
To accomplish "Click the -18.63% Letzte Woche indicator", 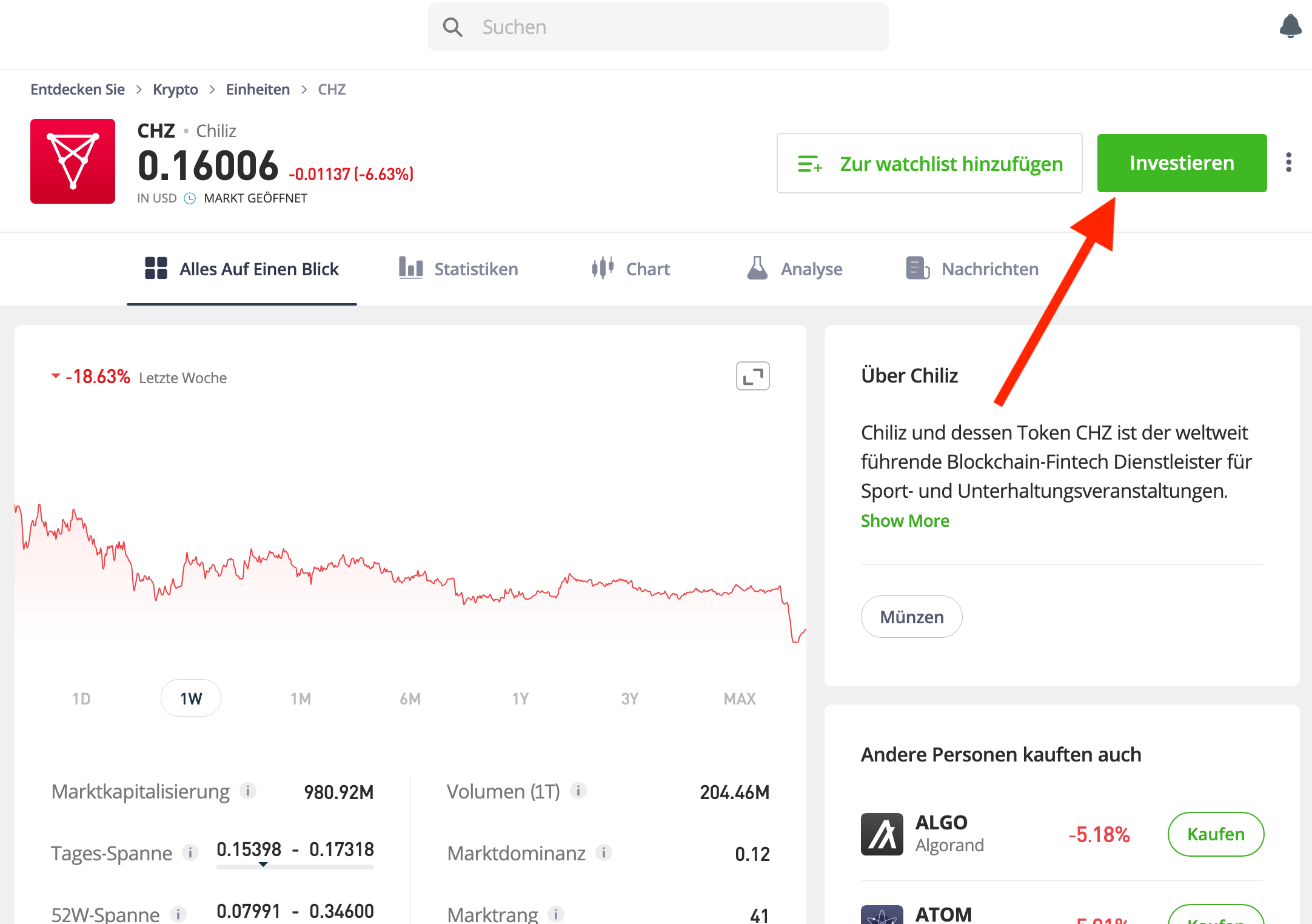I will coord(139,377).
